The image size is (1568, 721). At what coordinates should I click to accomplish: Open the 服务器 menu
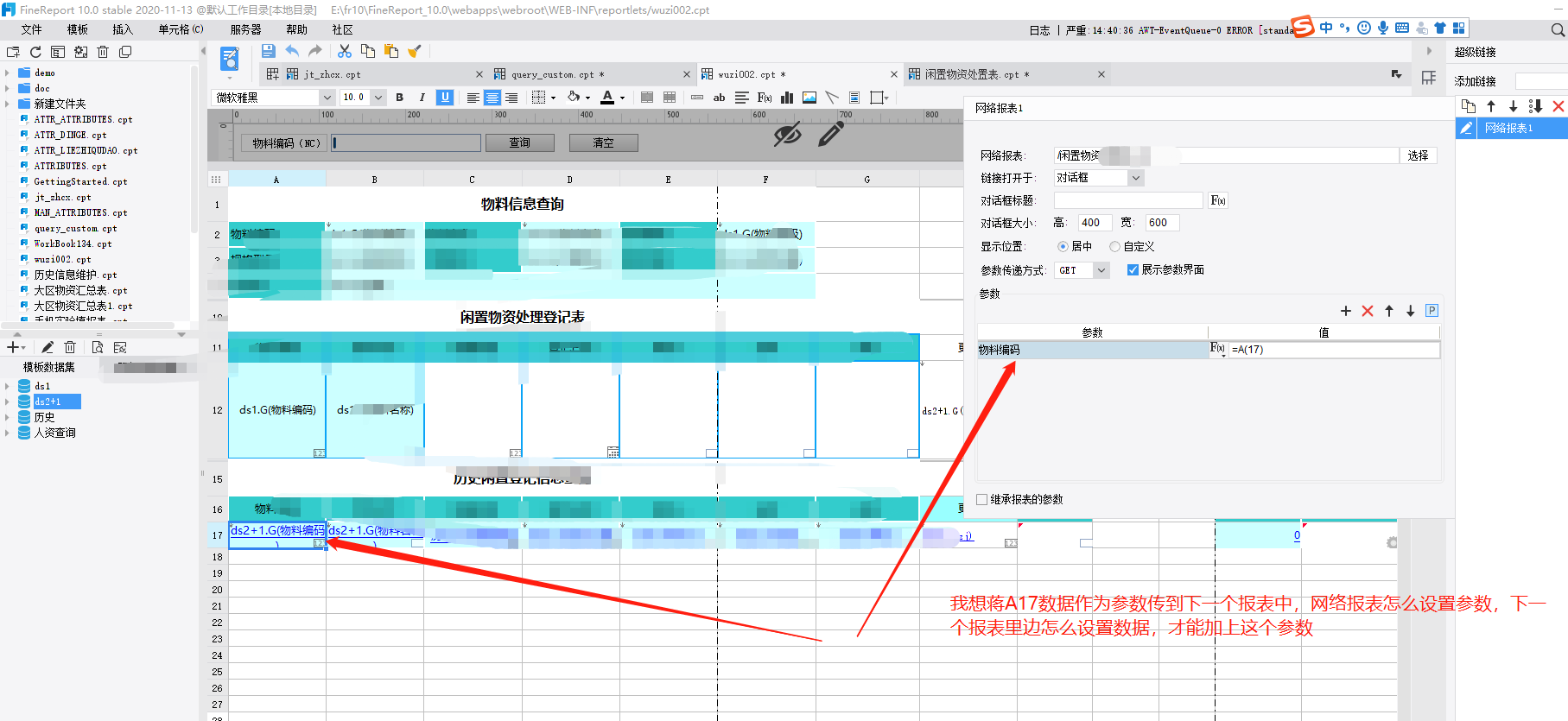click(245, 30)
